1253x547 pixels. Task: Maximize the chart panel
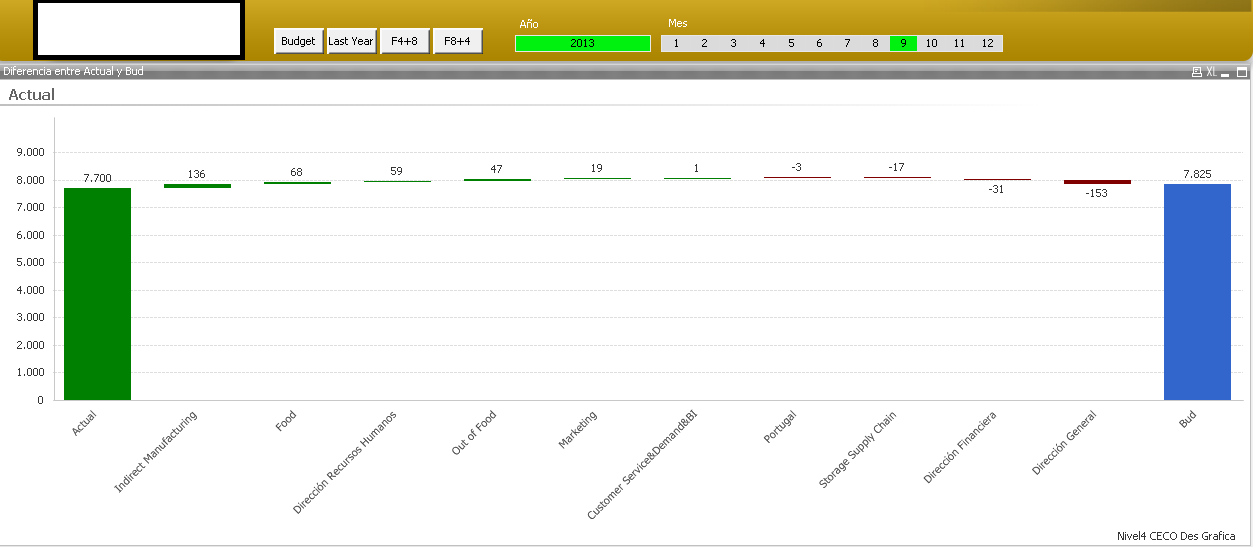(x=1242, y=72)
